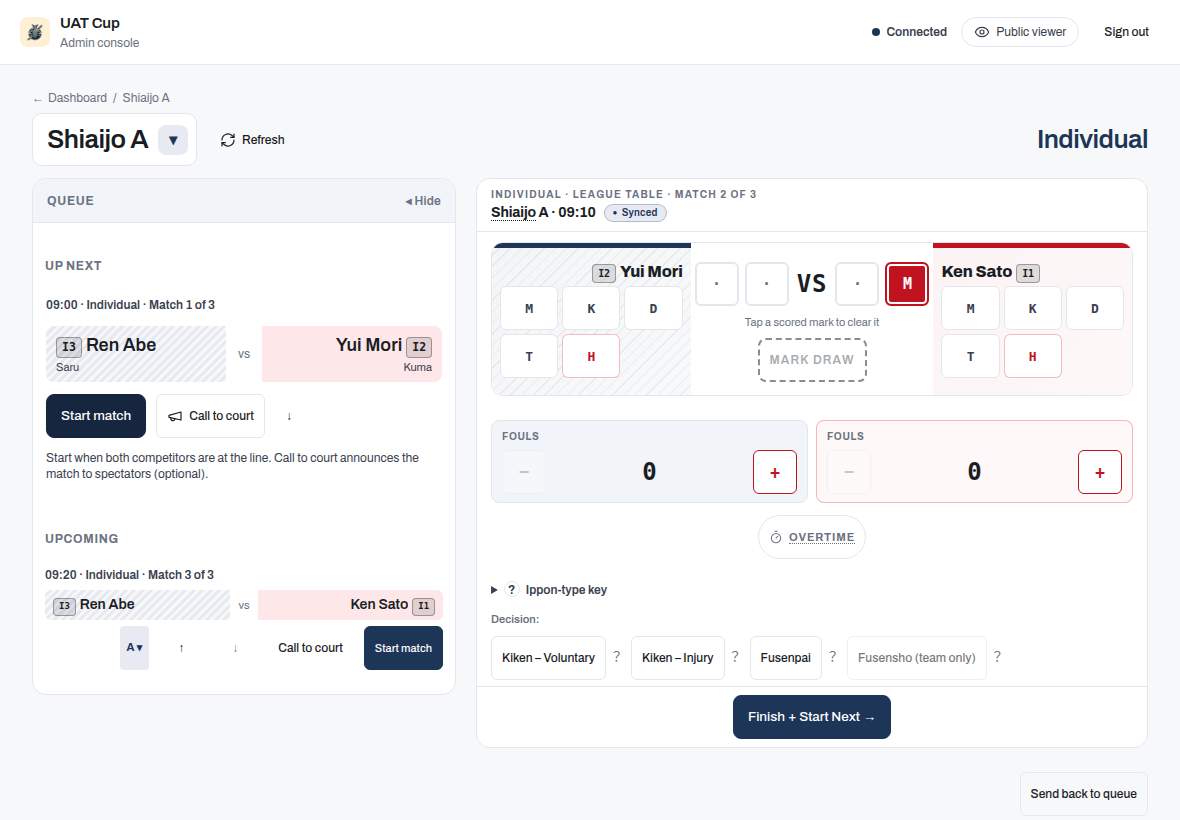Clear the red scored M mark

coord(907,284)
